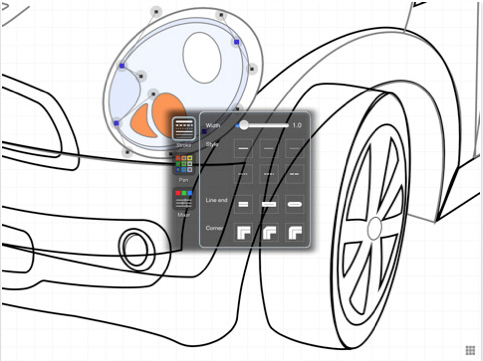Choose the thick solid line style
Screen dimensions: 483x361
243,148
